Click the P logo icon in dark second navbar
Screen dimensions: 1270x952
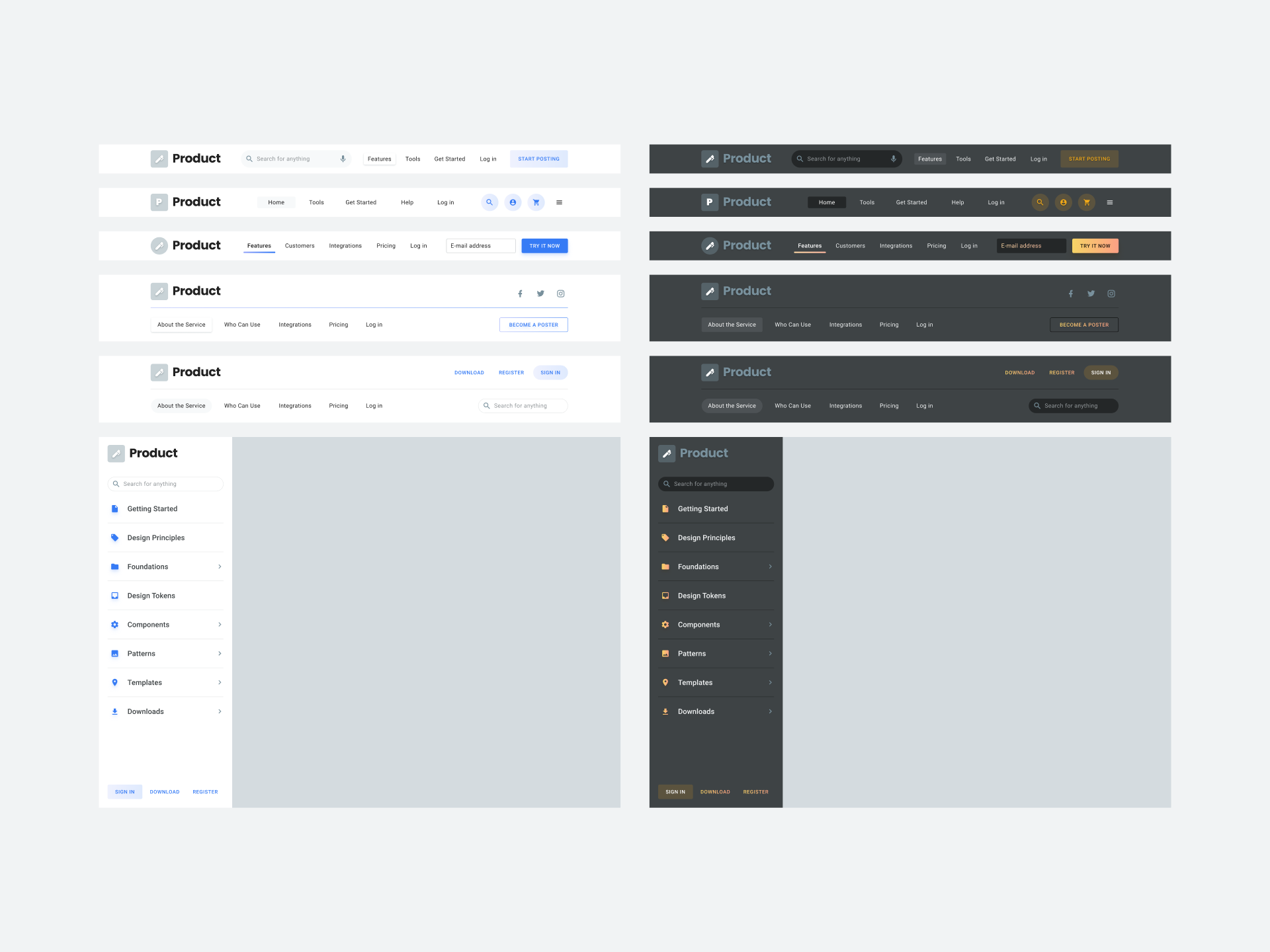tap(710, 202)
